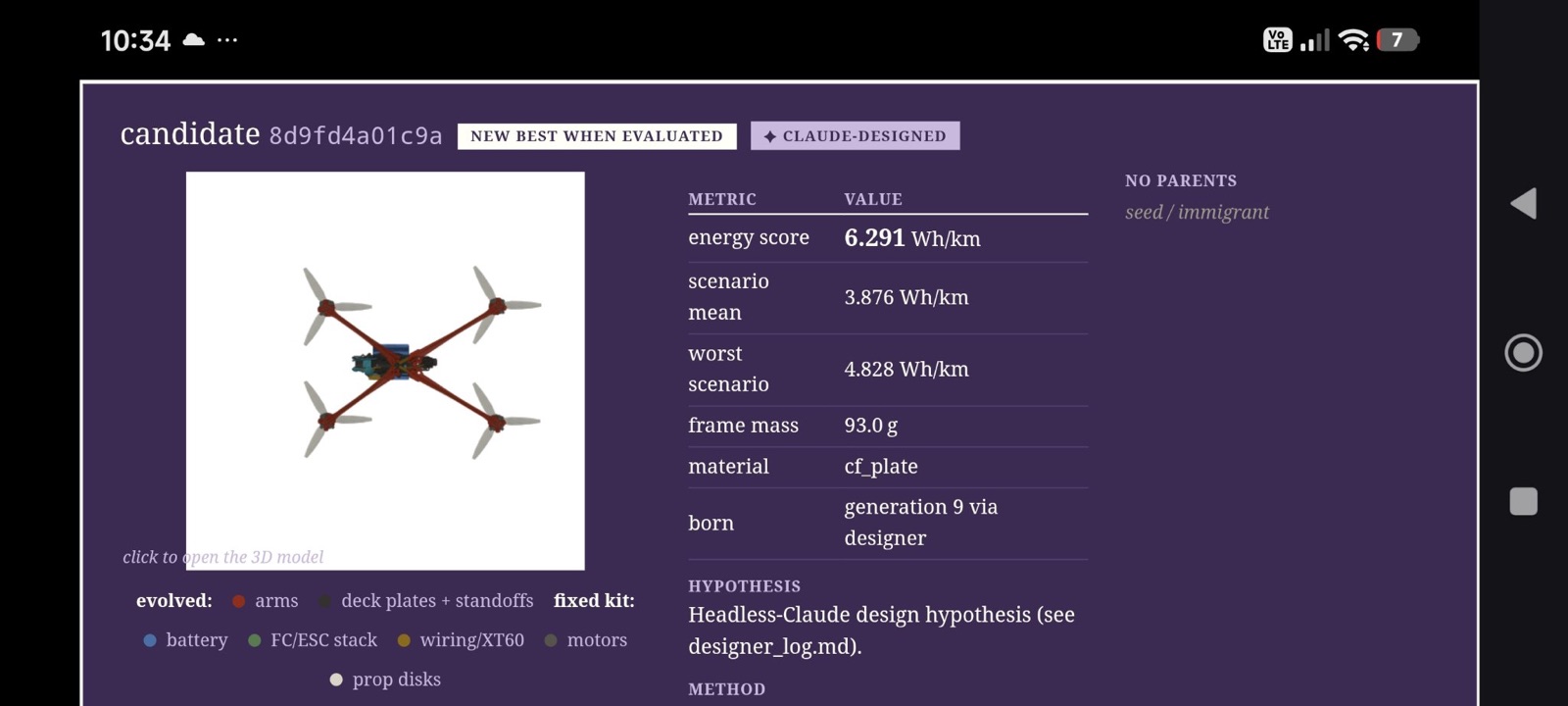The image size is (1568, 706).
Task: Click the frame mass value 93.0 g
Action: [871, 426]
